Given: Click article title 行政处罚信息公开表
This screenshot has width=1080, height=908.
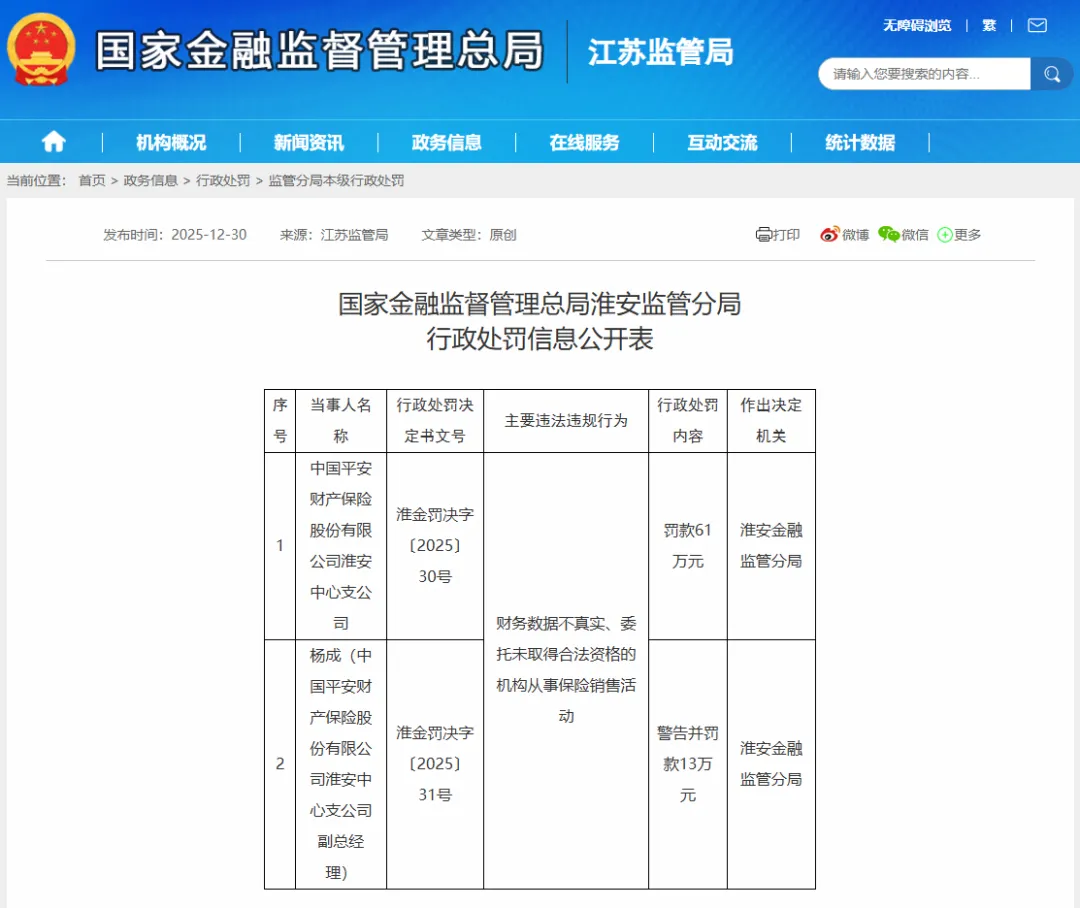Looking at the screenshot, I should 539,339.
